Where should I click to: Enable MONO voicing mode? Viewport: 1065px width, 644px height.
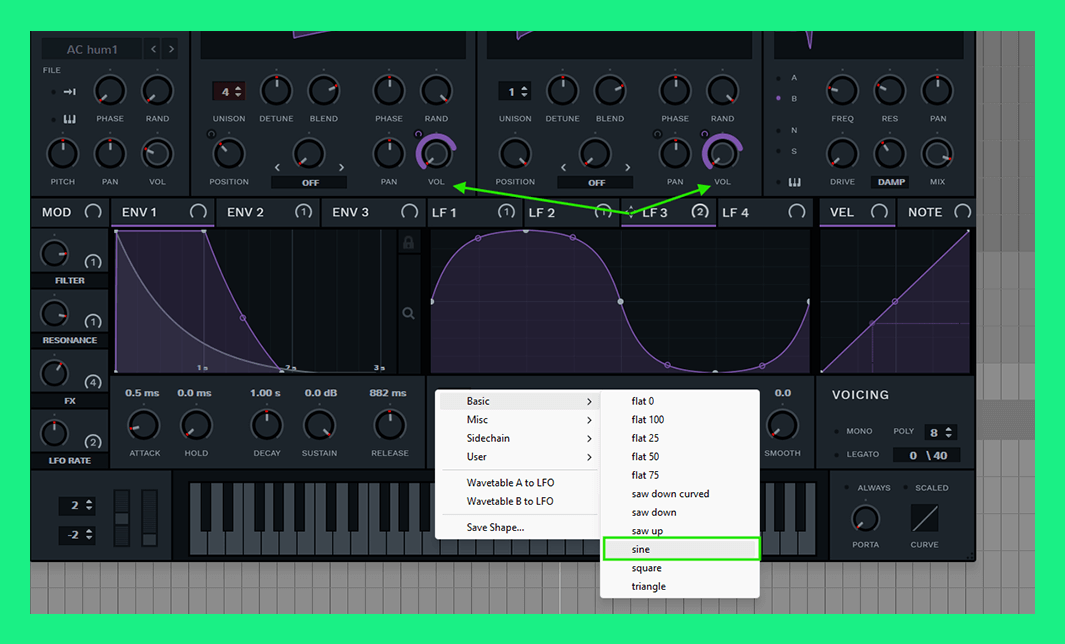(x=838, y=432)
